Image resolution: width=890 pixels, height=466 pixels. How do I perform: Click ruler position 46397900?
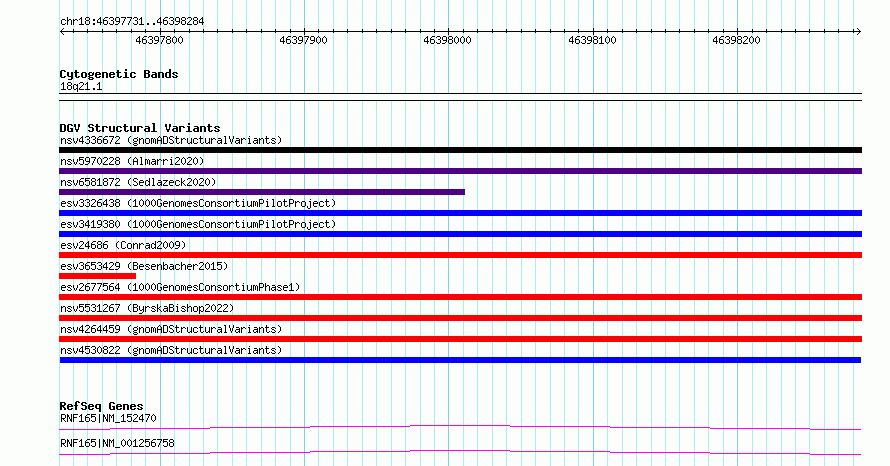tap(304, 40)
